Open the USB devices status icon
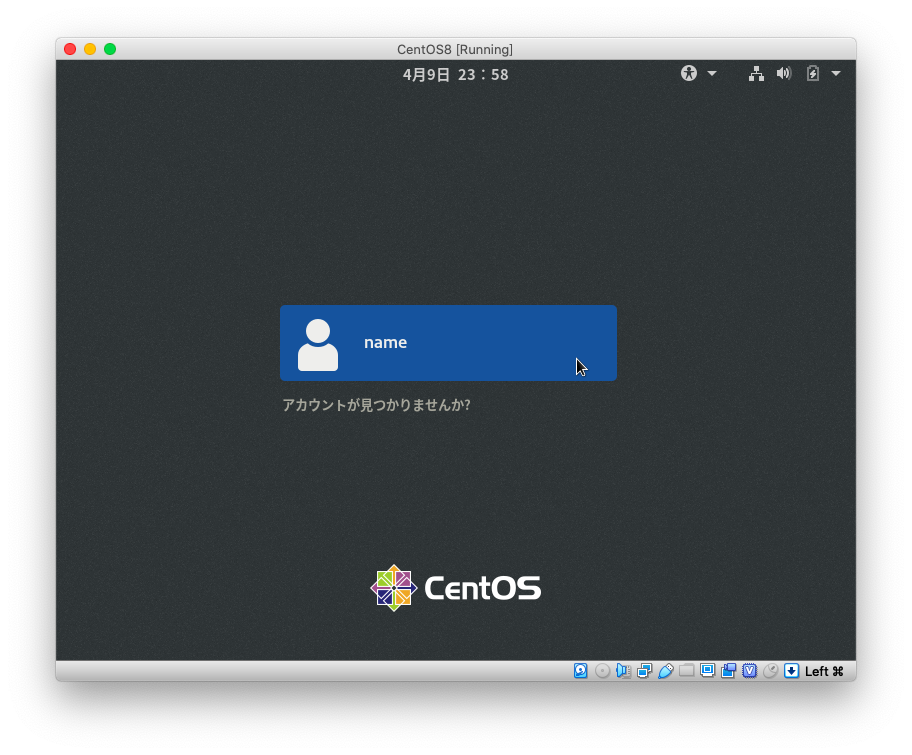 pyautogui.click(x=665, y=671)
